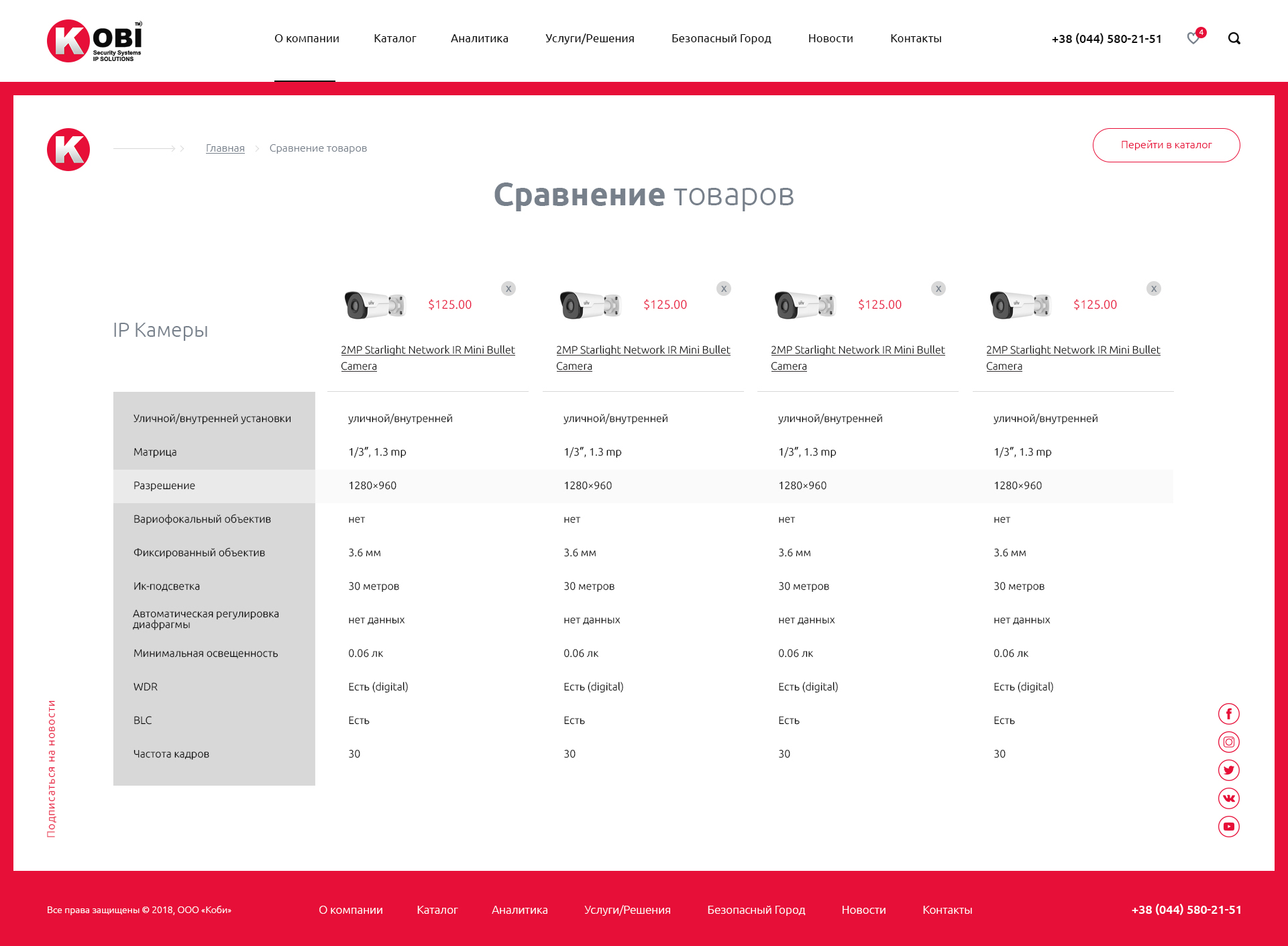Image resolution: width=1288 pixels, height=946 pixels.
Task: Open the Instagram social icon
Action: [1228, 742]
